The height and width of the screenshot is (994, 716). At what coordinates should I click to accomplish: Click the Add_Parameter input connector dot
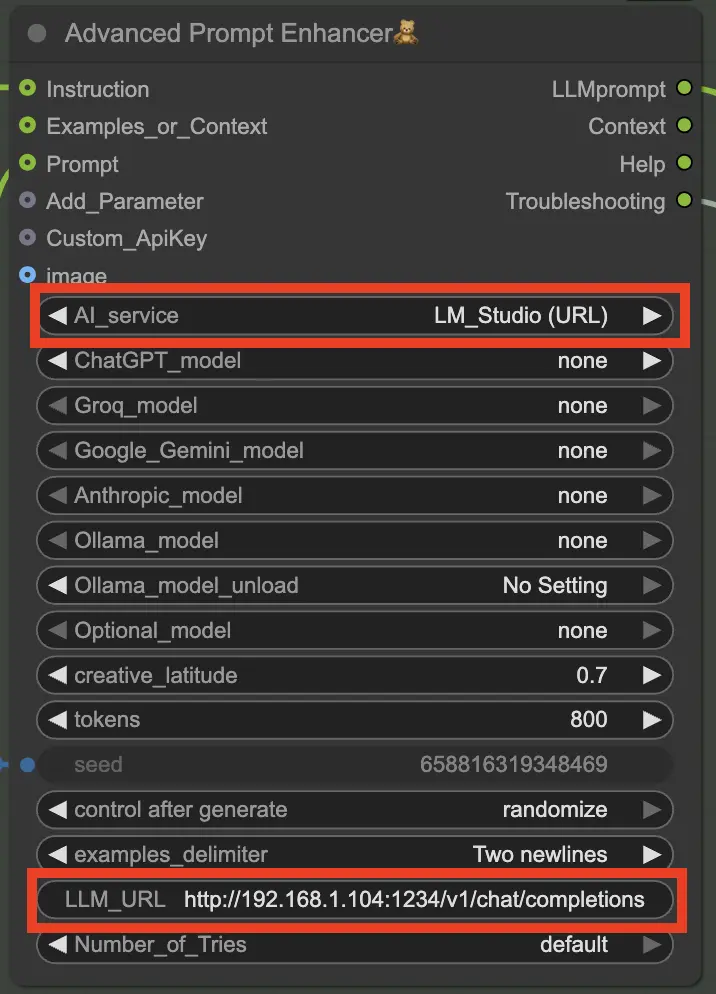click(x=27, y=201)
